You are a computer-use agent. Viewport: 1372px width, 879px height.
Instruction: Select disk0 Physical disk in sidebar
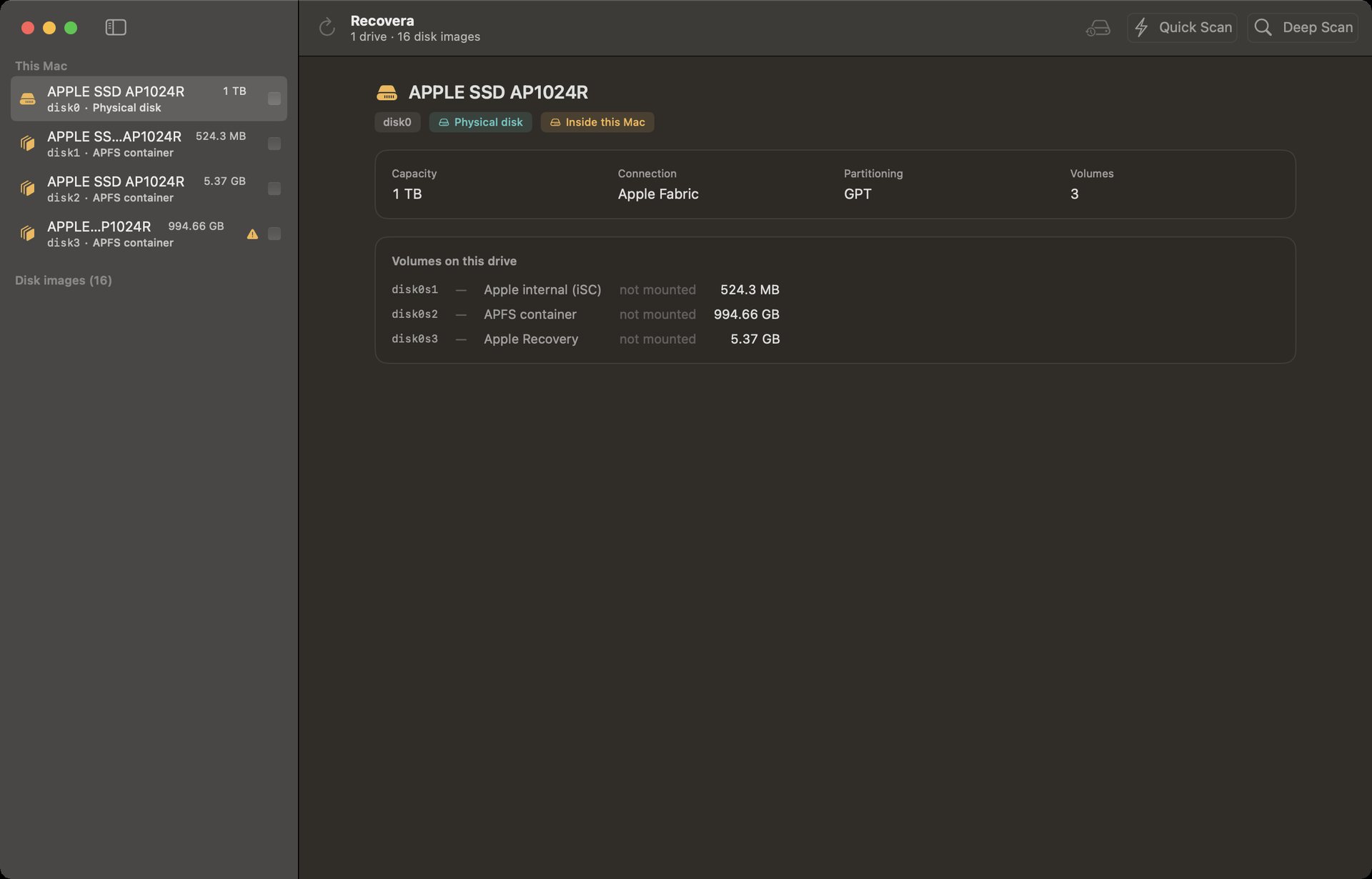149,99
